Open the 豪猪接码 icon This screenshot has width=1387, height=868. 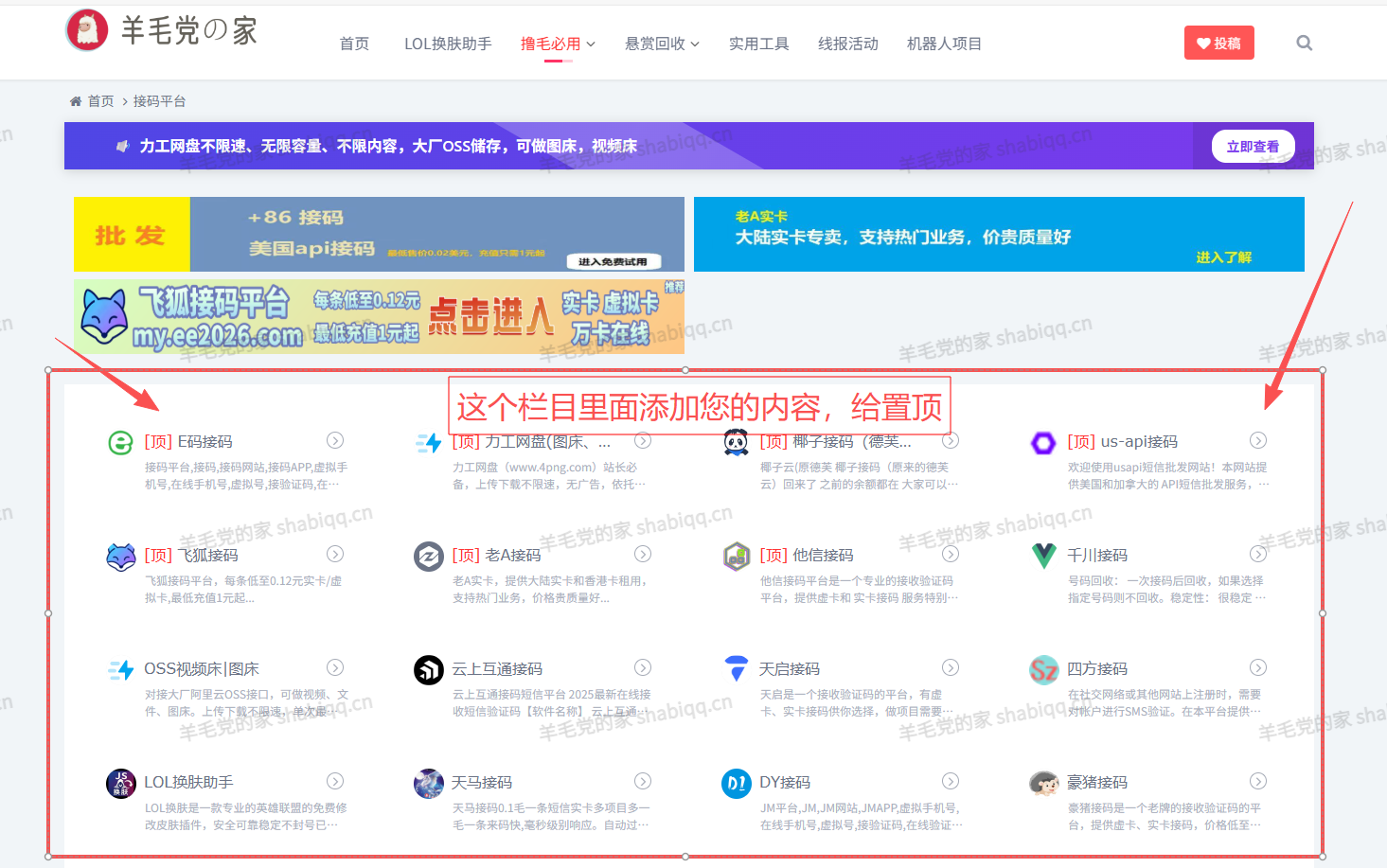[x=1043, y=782]
